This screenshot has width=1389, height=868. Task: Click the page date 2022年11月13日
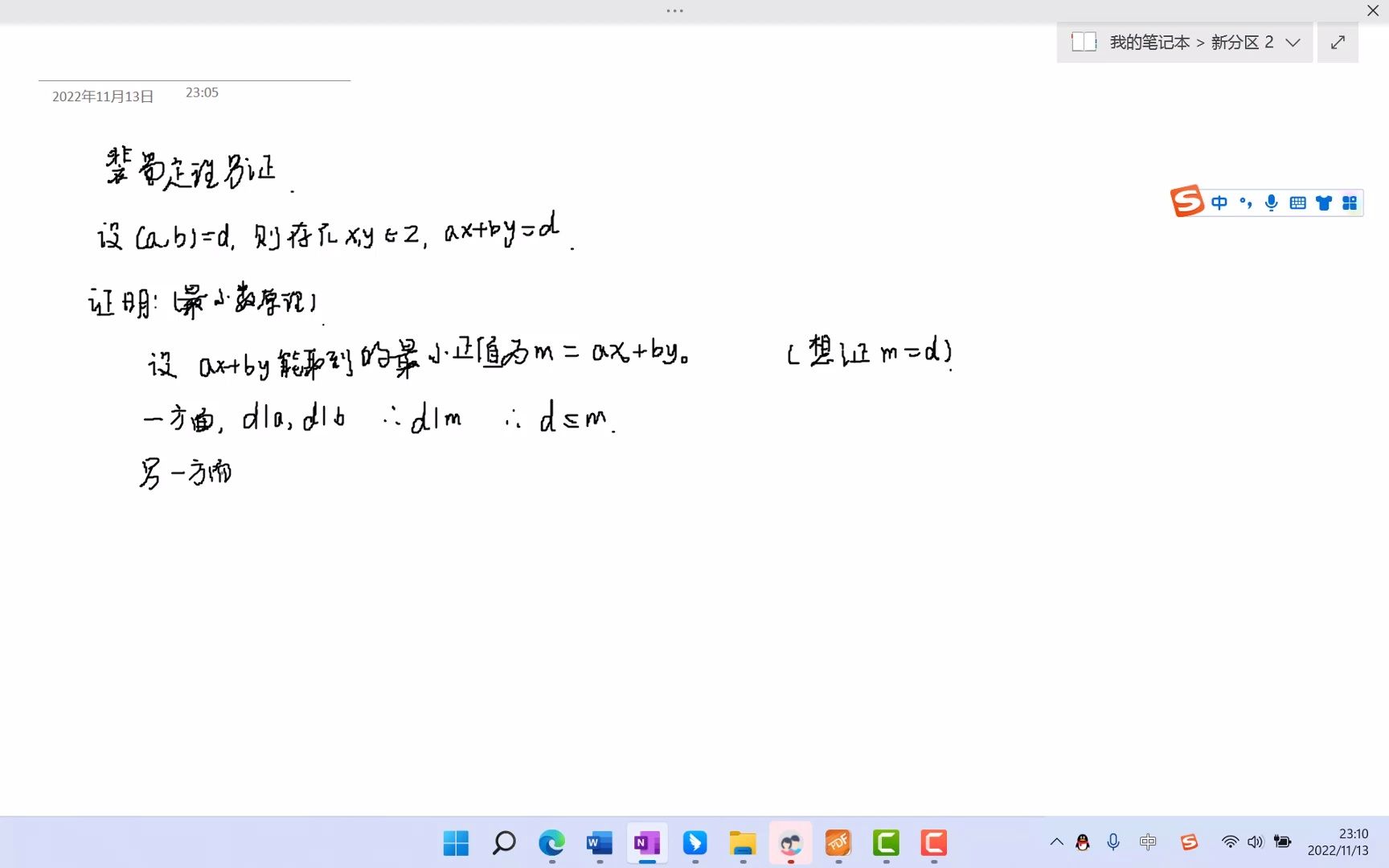103,96
